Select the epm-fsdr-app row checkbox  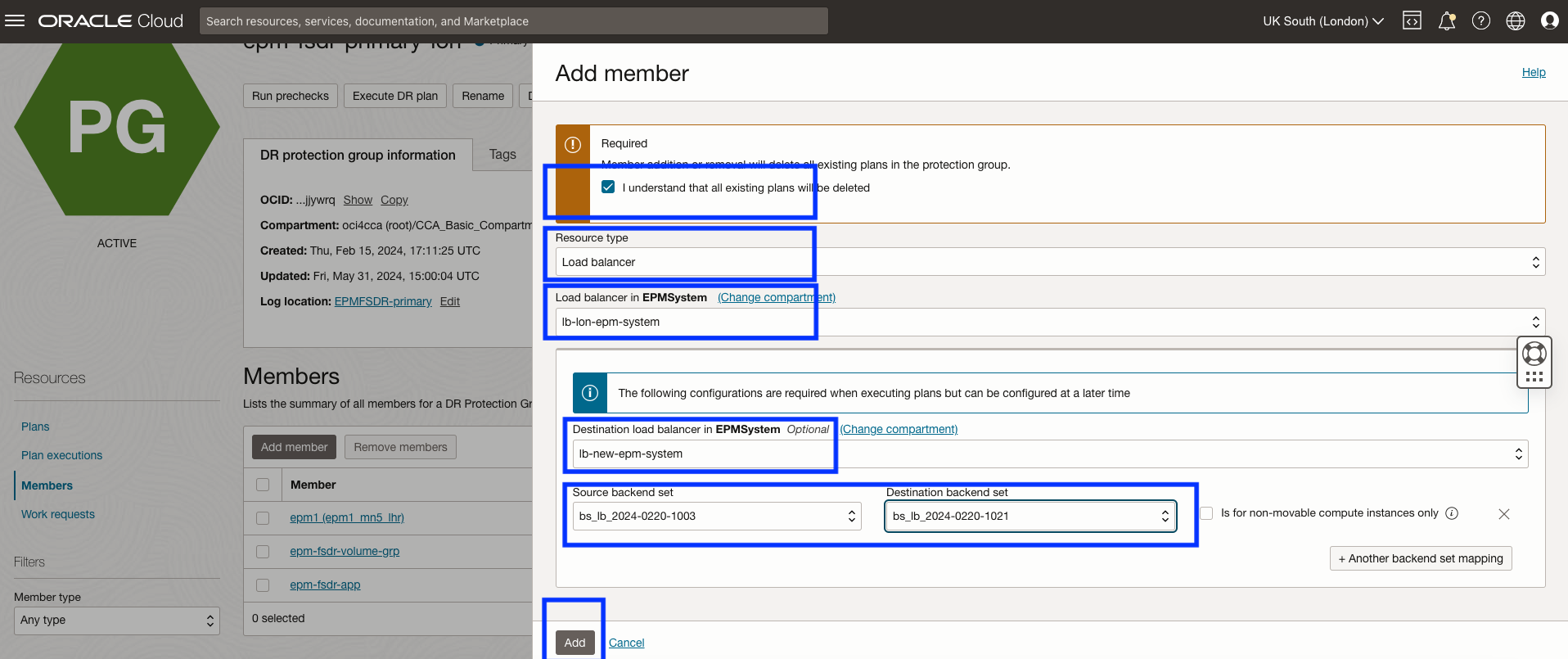263,585
